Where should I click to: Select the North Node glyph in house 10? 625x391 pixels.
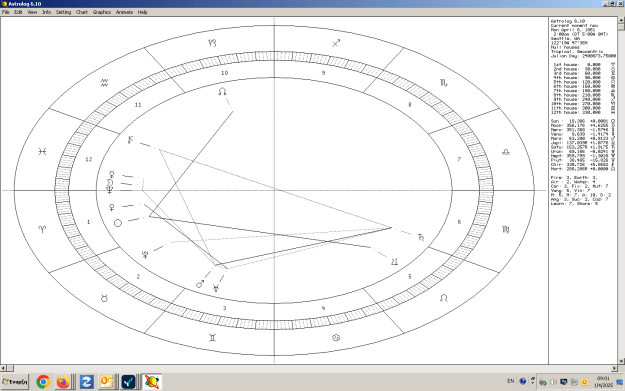(222, 92)
